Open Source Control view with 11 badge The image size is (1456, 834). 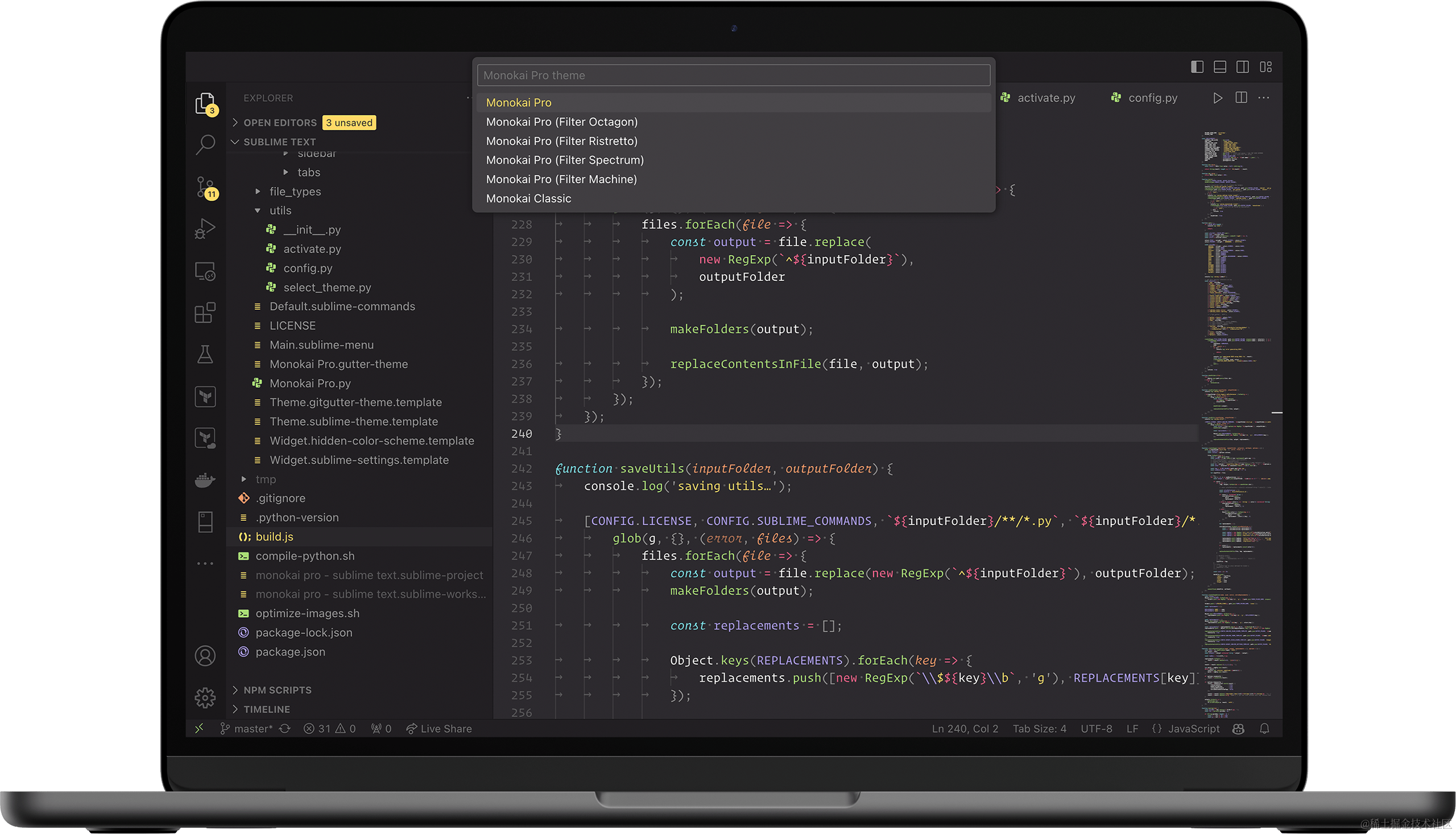[205, 186]
